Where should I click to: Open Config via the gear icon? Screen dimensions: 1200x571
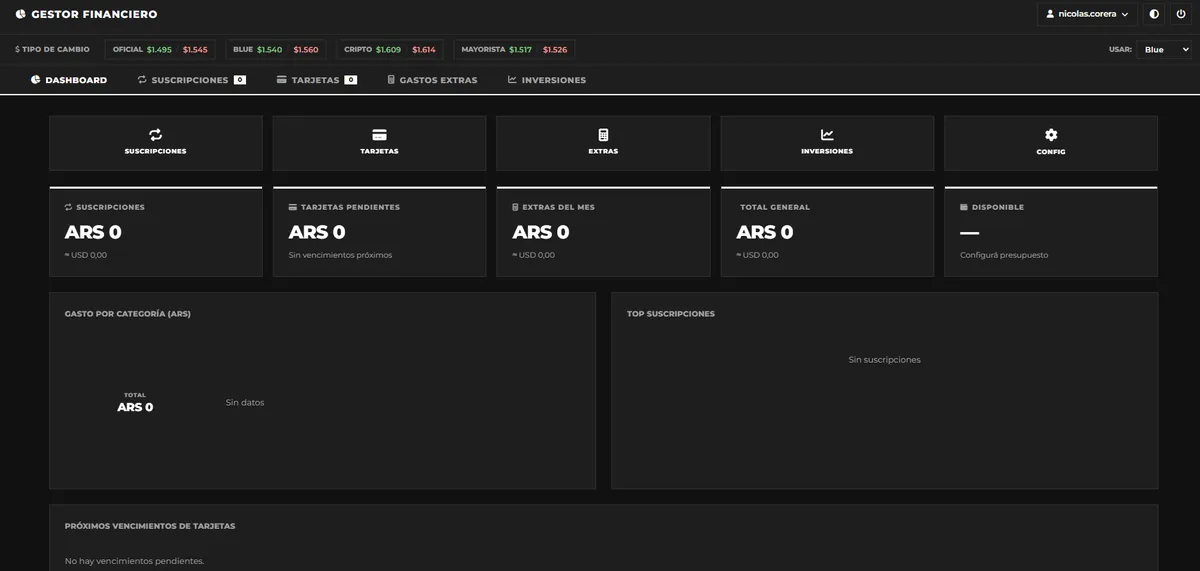[1051, 135]
